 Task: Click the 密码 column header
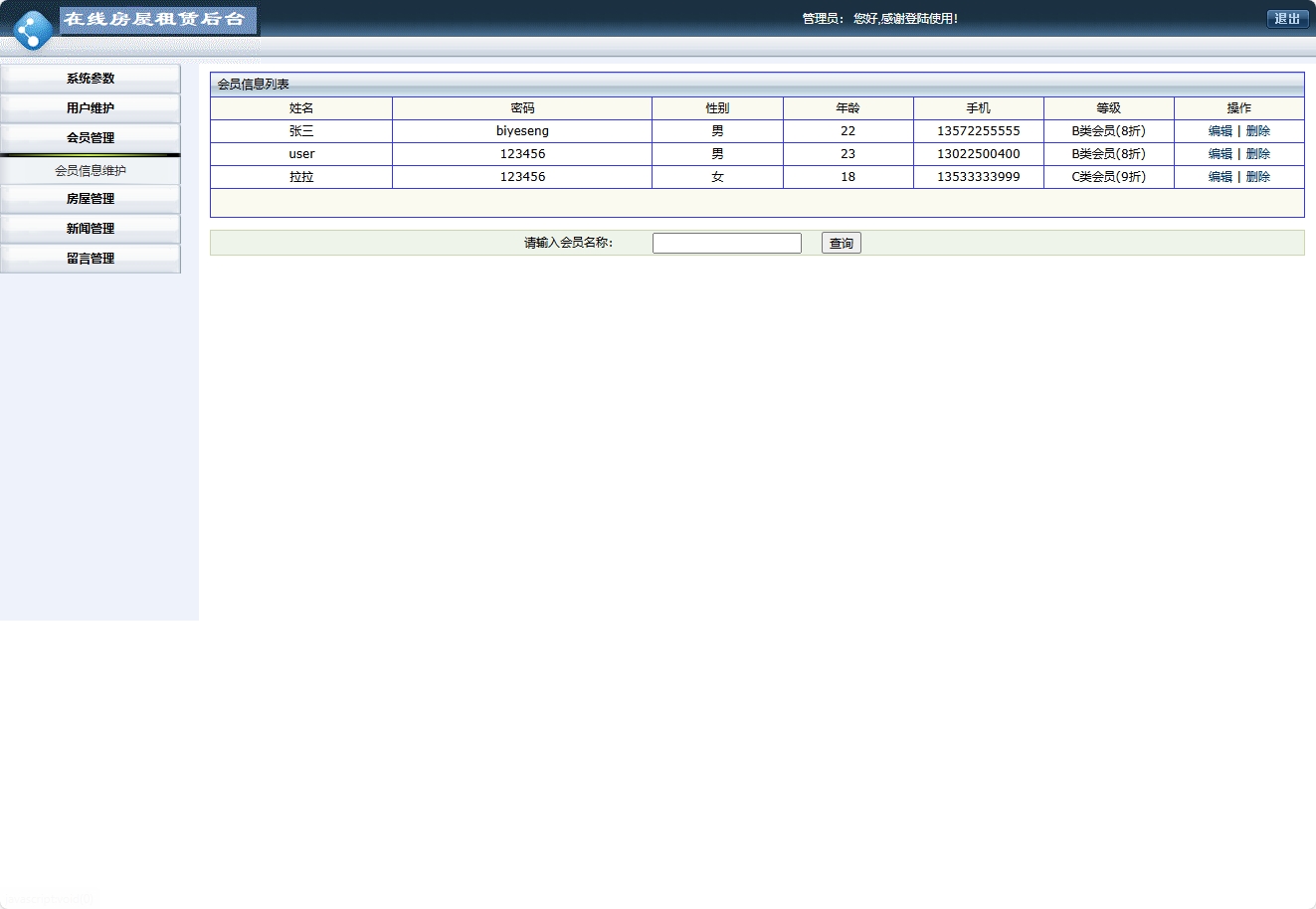click(522, 108)
